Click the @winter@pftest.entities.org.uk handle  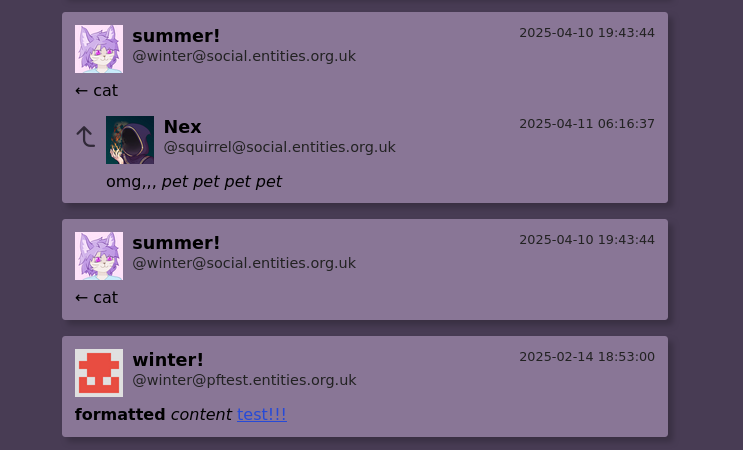click(245, 380)
